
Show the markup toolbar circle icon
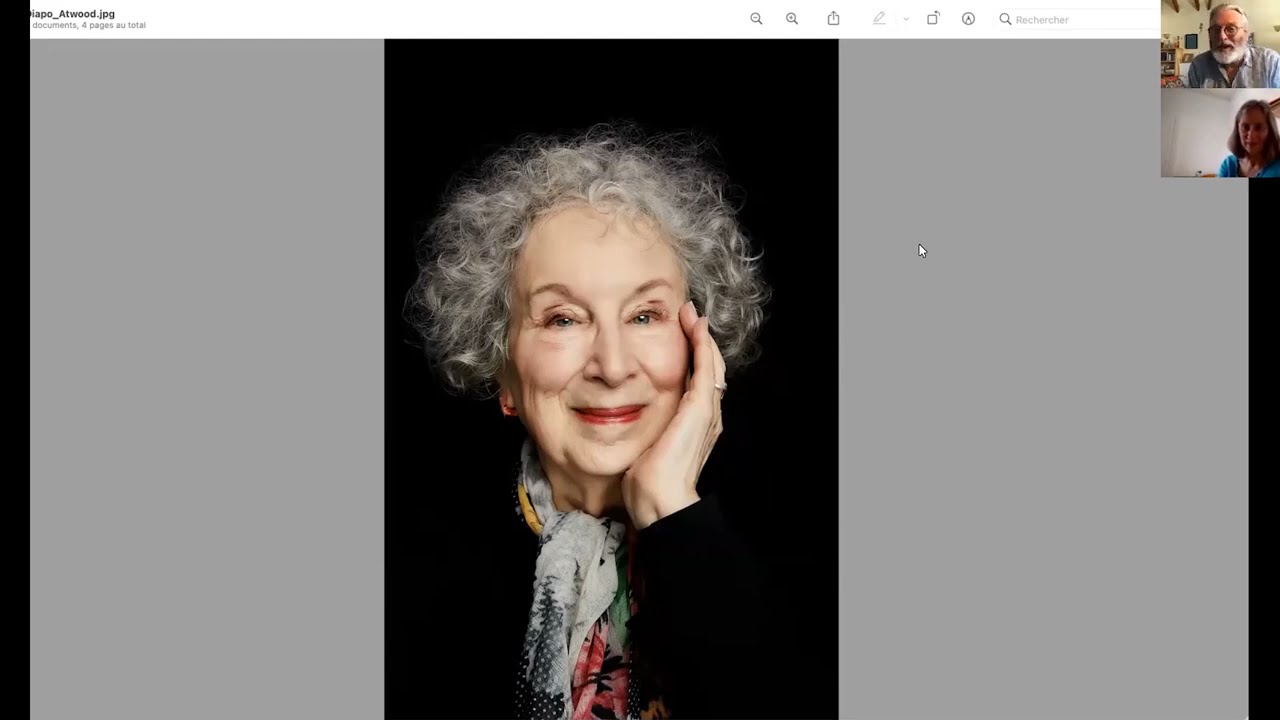[968, 19]
